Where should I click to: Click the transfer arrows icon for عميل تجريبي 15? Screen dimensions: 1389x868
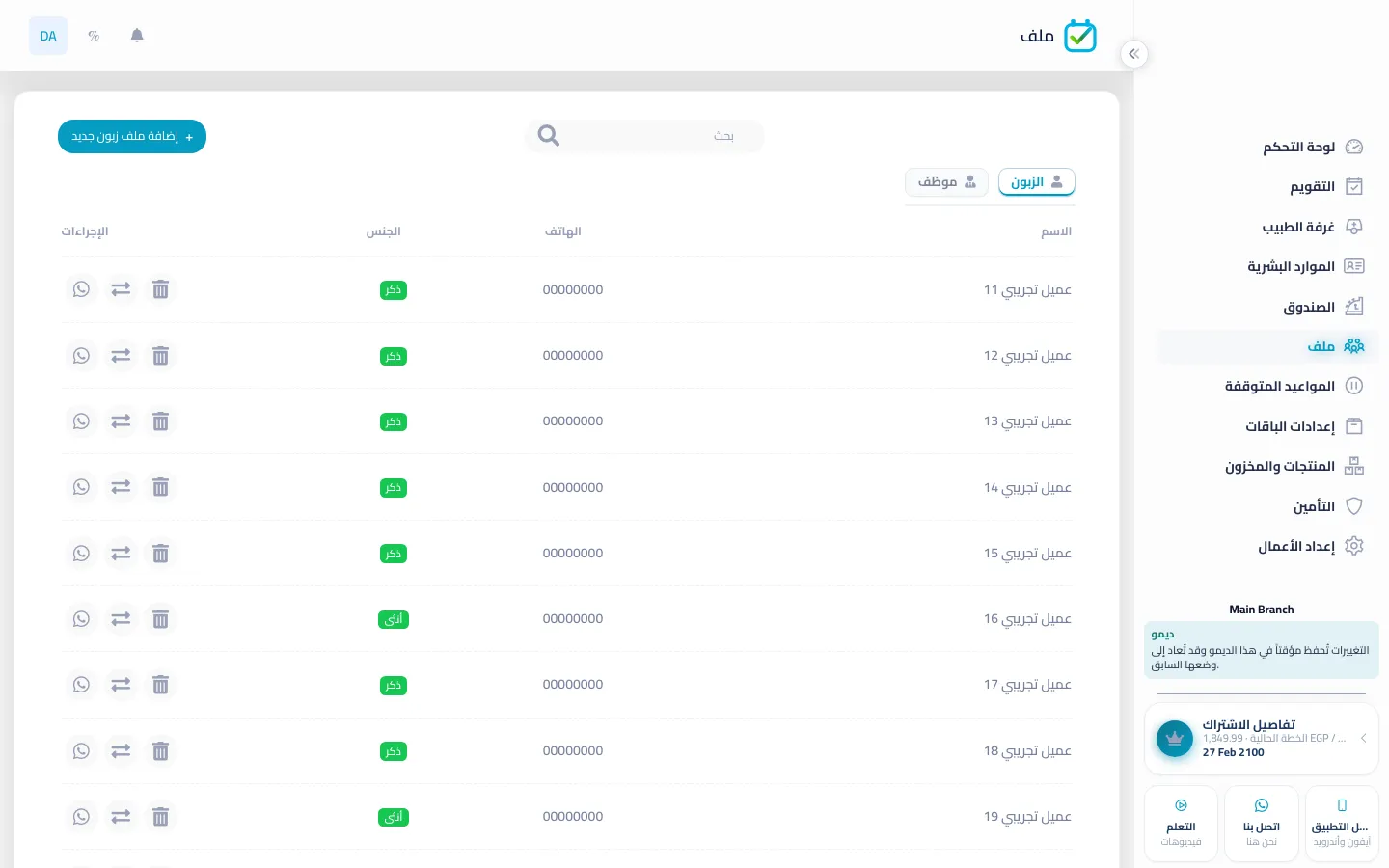pos(121,554)
